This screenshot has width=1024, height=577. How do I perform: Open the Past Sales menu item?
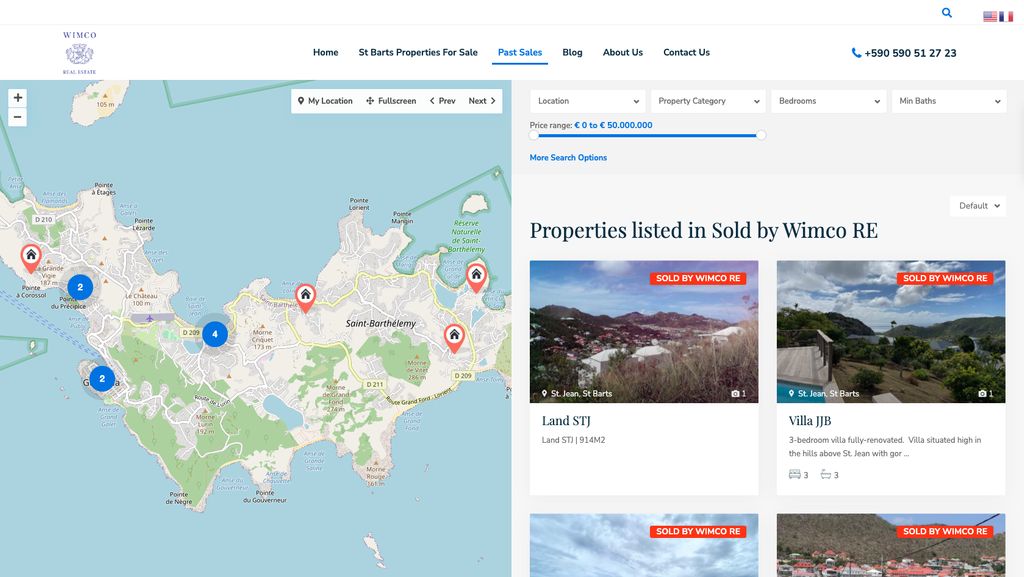point(520,52)
